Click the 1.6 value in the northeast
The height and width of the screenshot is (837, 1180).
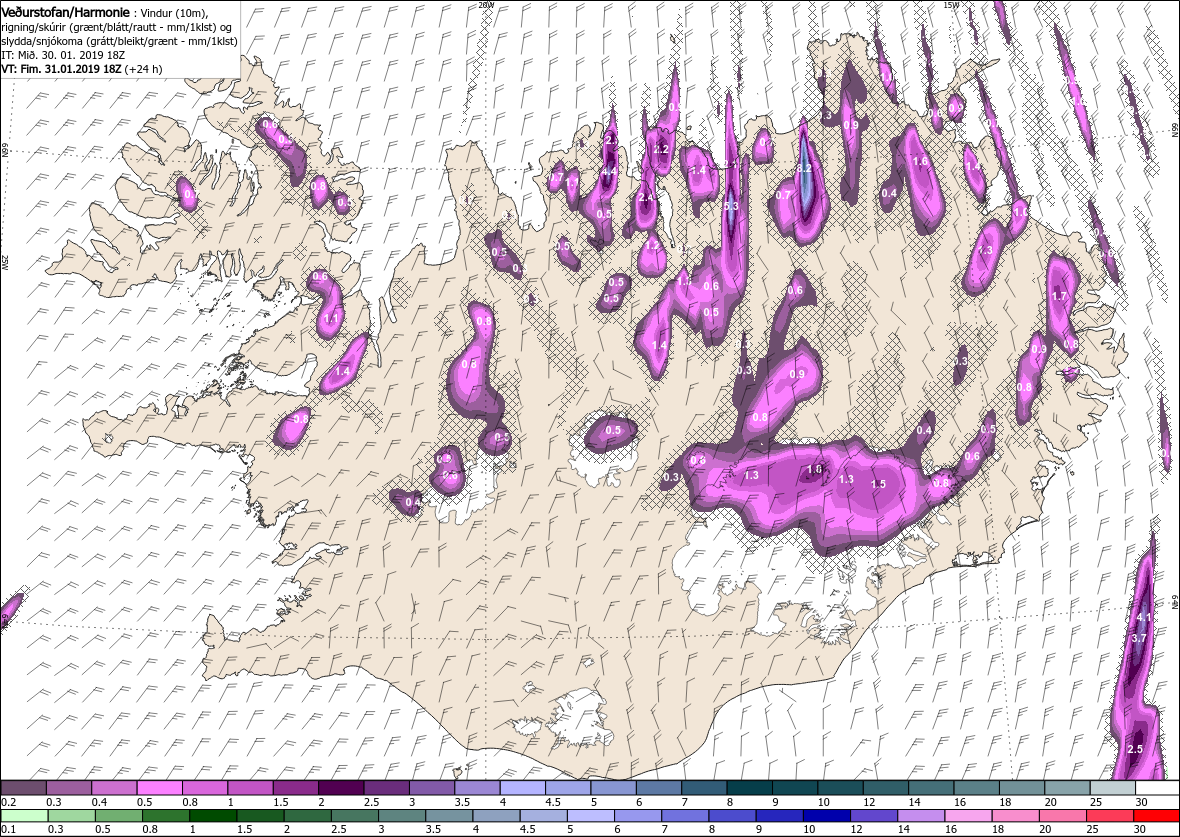point(920,161)
